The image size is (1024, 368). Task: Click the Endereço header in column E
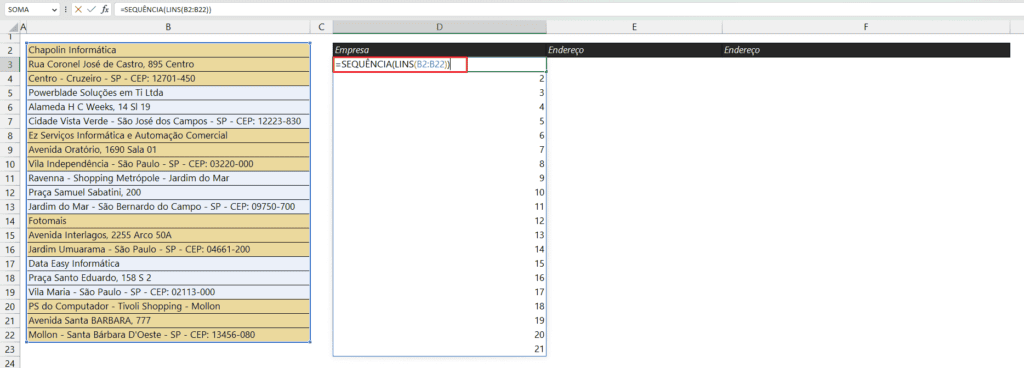pos(634,50)
